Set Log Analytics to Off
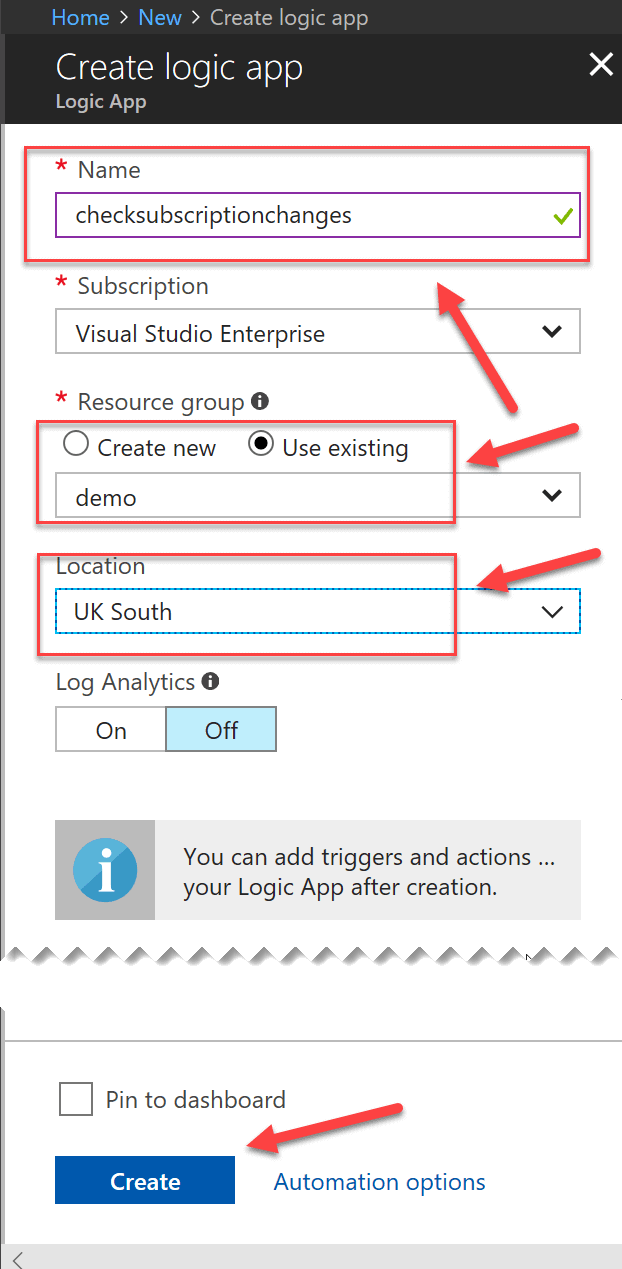Image resolution: width=622 pixels, height=1269 pixels. pos(221,730)
